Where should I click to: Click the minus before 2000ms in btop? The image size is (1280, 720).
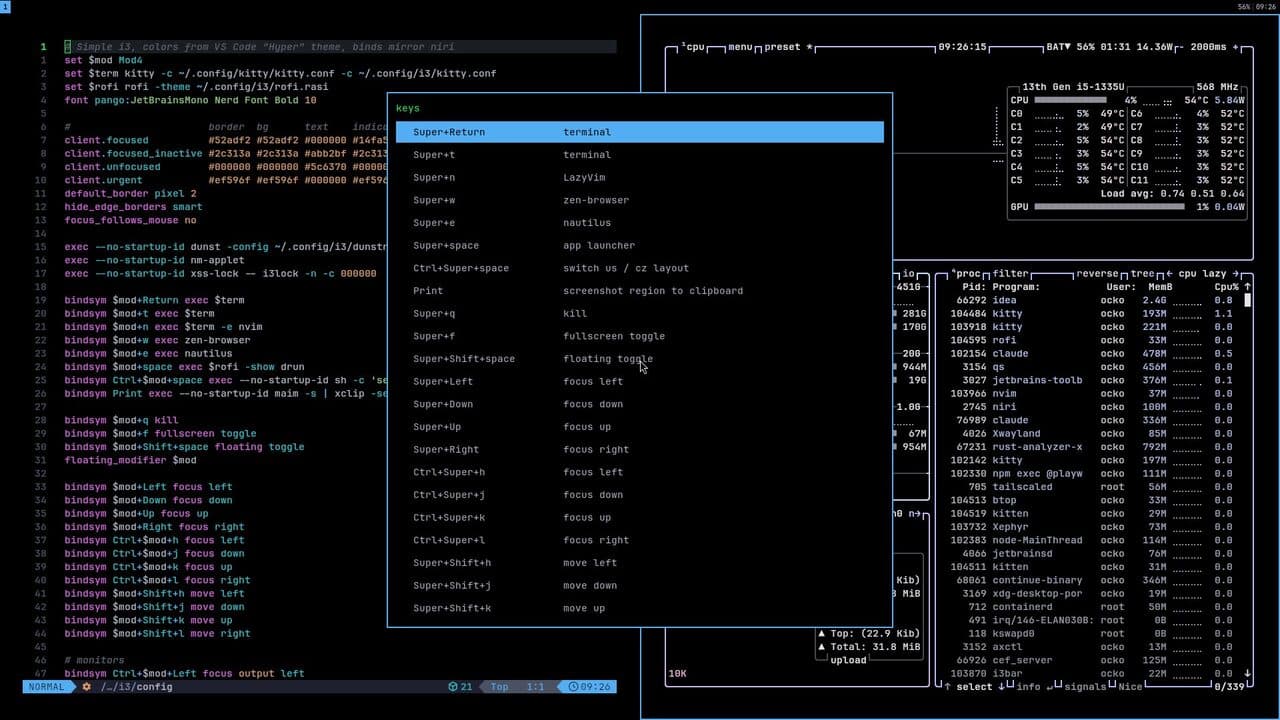1182,47
